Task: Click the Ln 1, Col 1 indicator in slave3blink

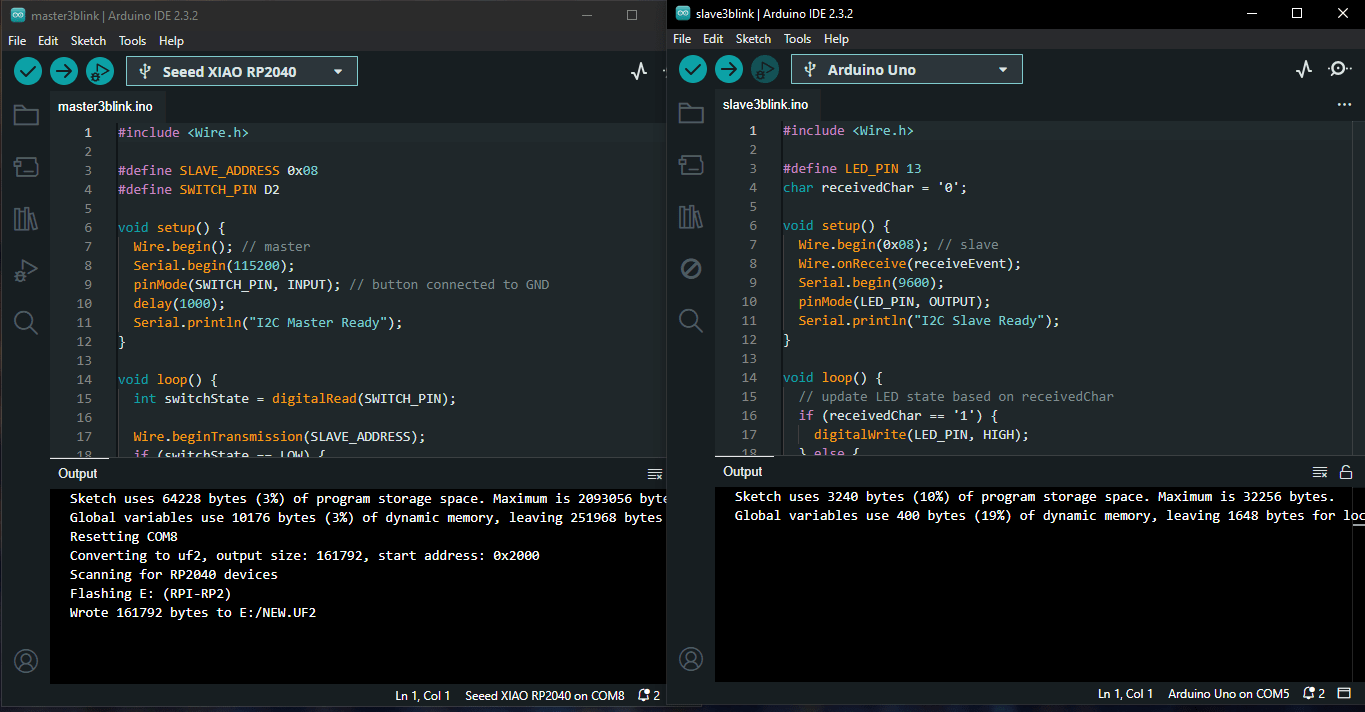Action: click(1126, 694)
